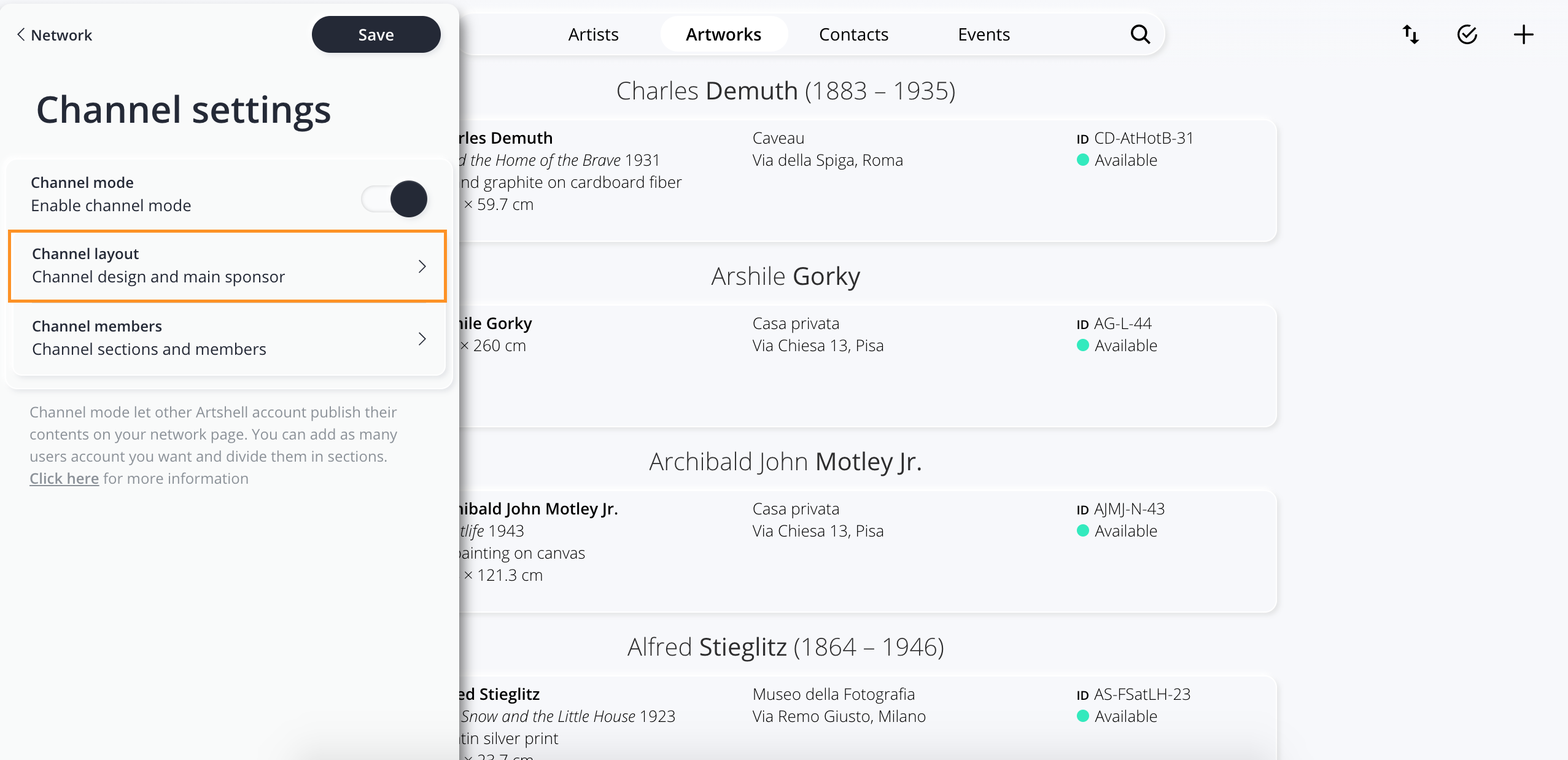Click the Arshile Gorky heading
The width and height of the screenshot is (1568, 760).
pos(786,276)
